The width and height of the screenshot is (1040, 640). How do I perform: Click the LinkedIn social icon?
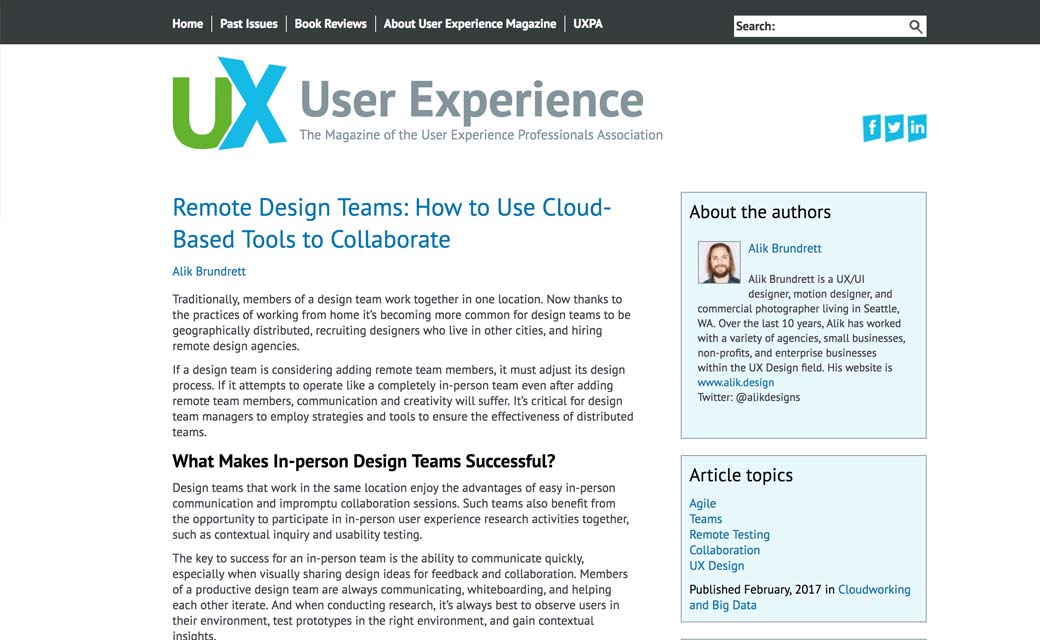[916, 128]
